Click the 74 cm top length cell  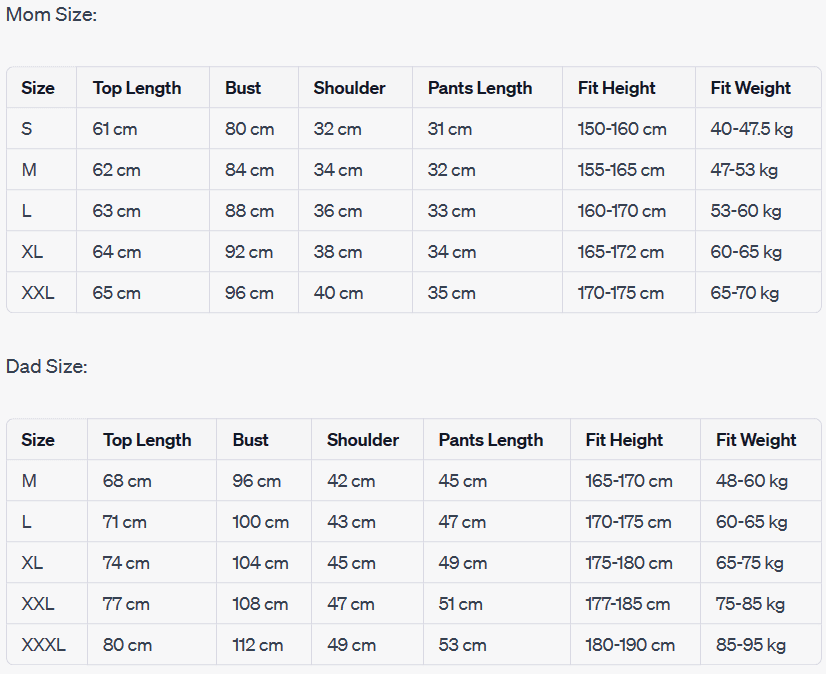tap(126, 563)
